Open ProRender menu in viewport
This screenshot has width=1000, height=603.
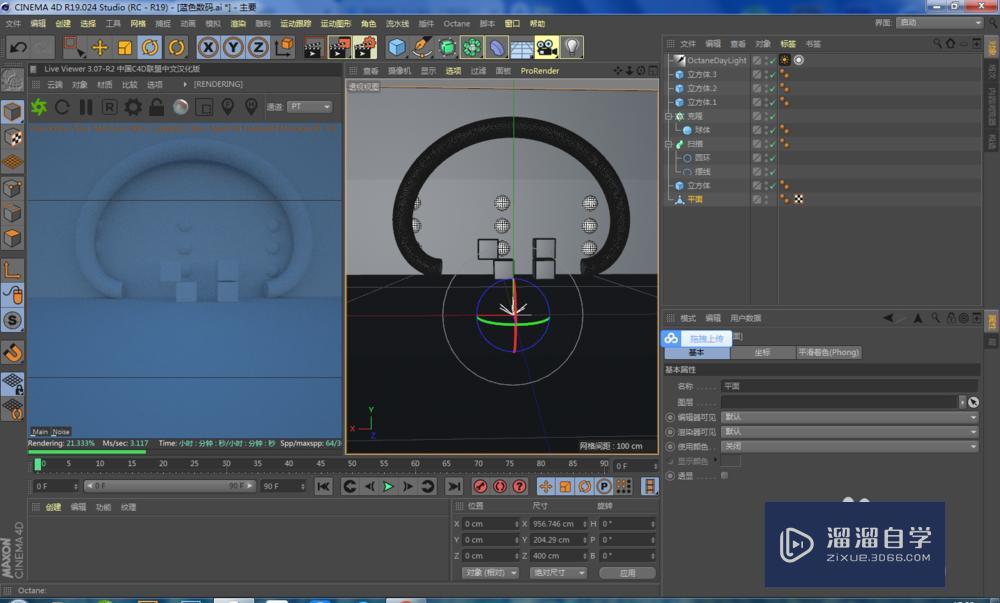click(540, 71)
